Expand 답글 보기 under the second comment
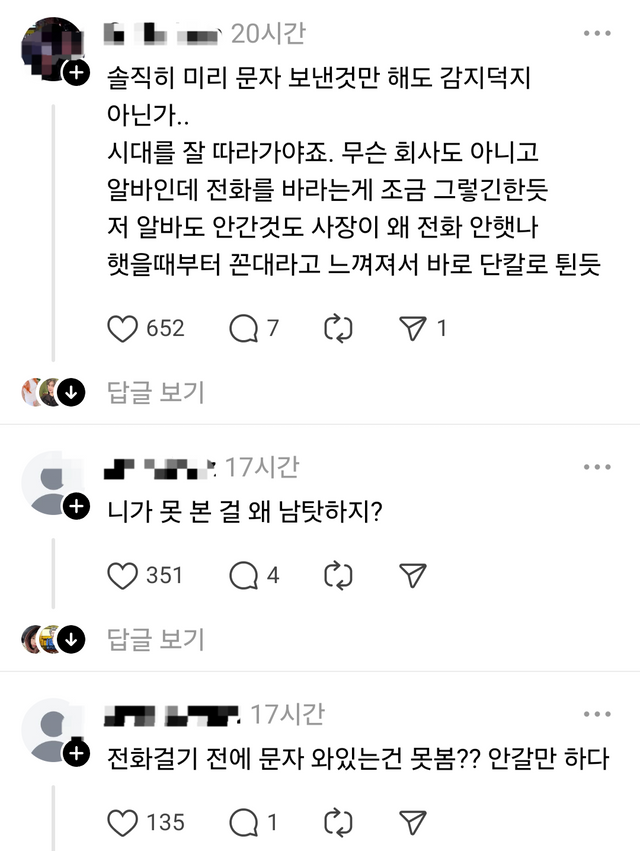 coord(156,638)
